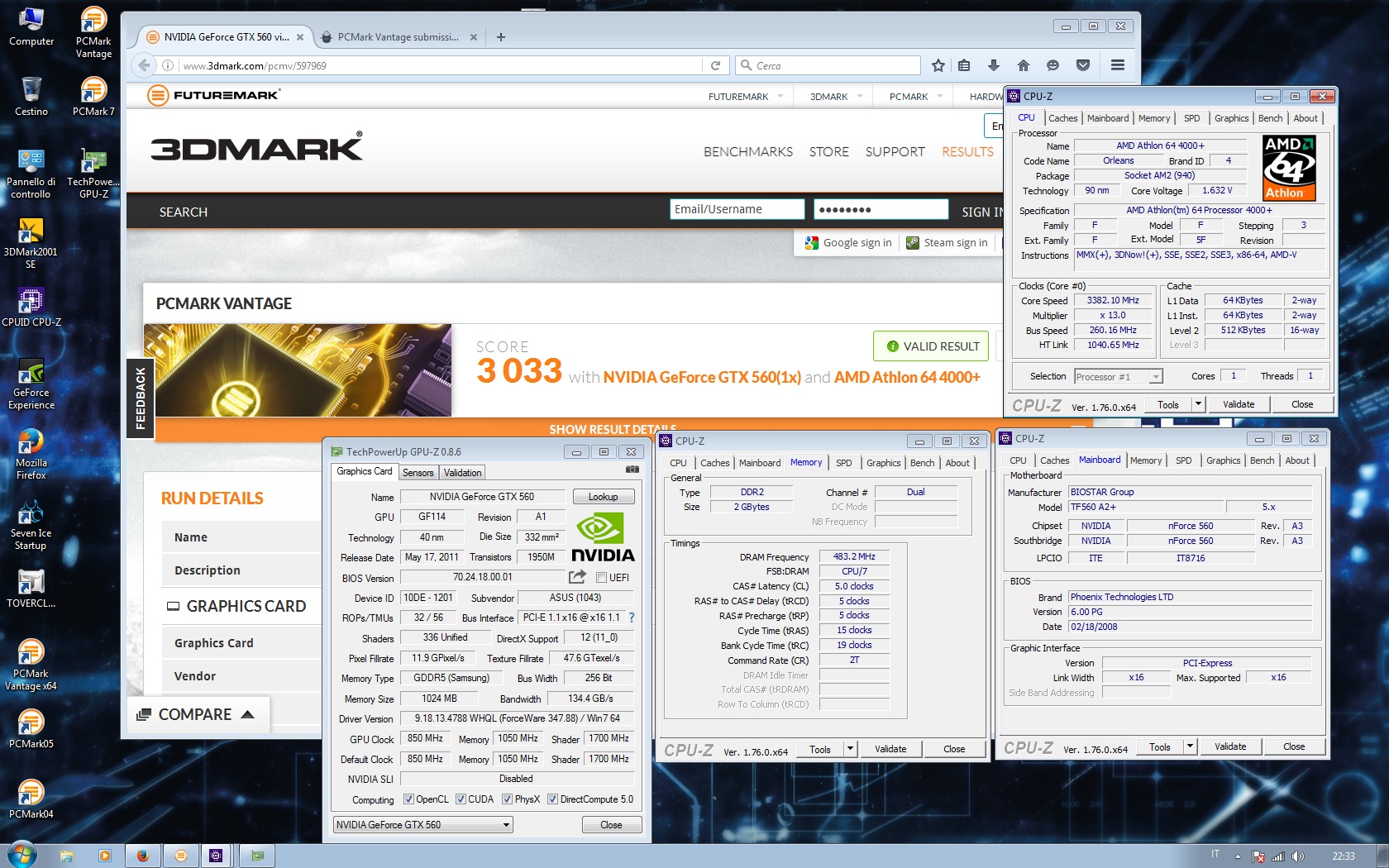Image resolution: width=1389 pixels, height=868 pixels.
Task: Click the Firefox back arrow button
Action: (145, 65)
